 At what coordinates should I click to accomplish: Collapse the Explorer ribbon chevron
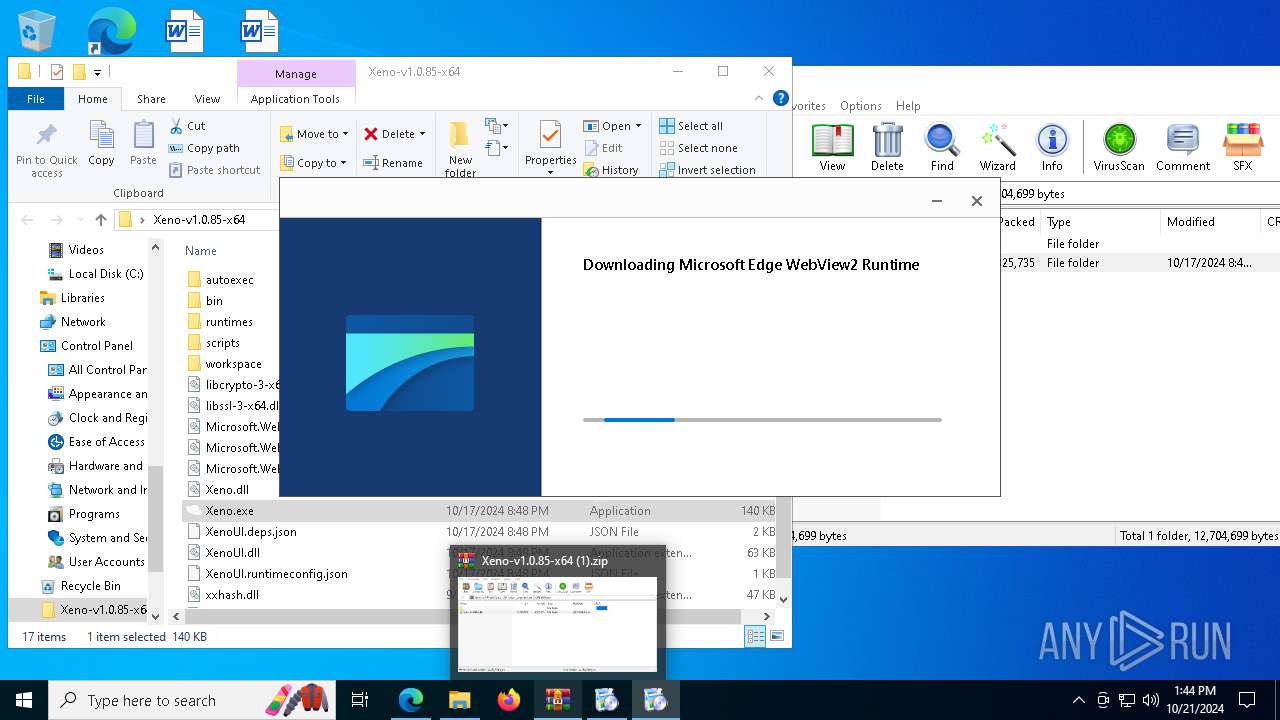(760, 99)
